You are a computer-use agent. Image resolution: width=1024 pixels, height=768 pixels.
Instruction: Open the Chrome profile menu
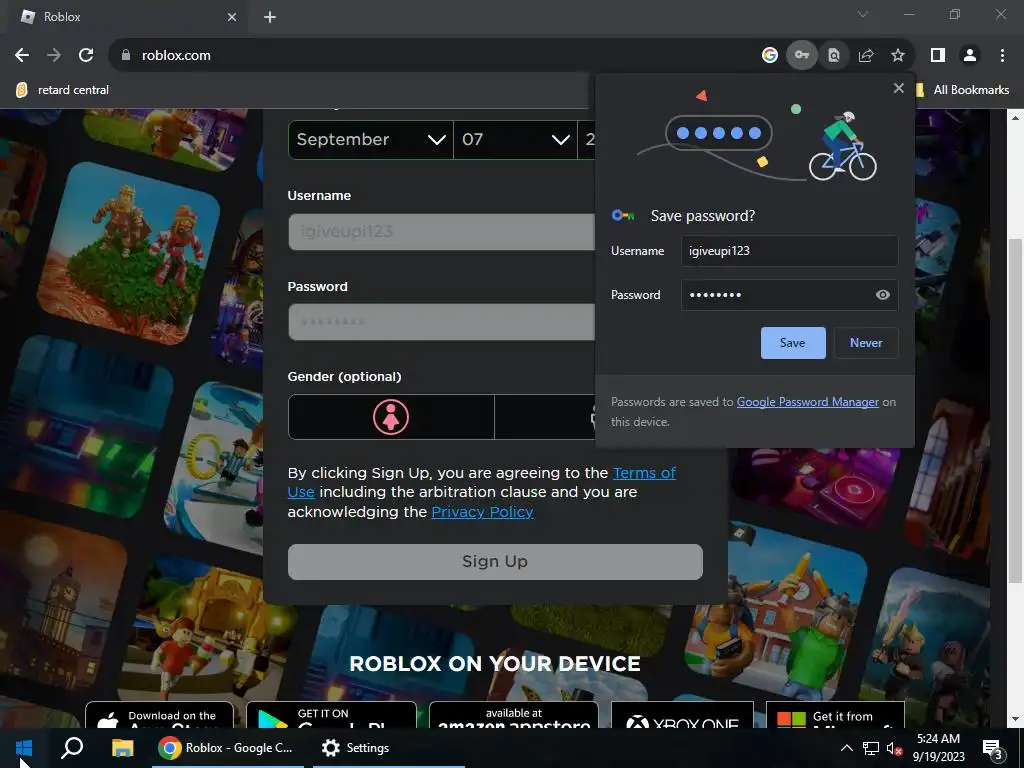[x=970, y=56]
